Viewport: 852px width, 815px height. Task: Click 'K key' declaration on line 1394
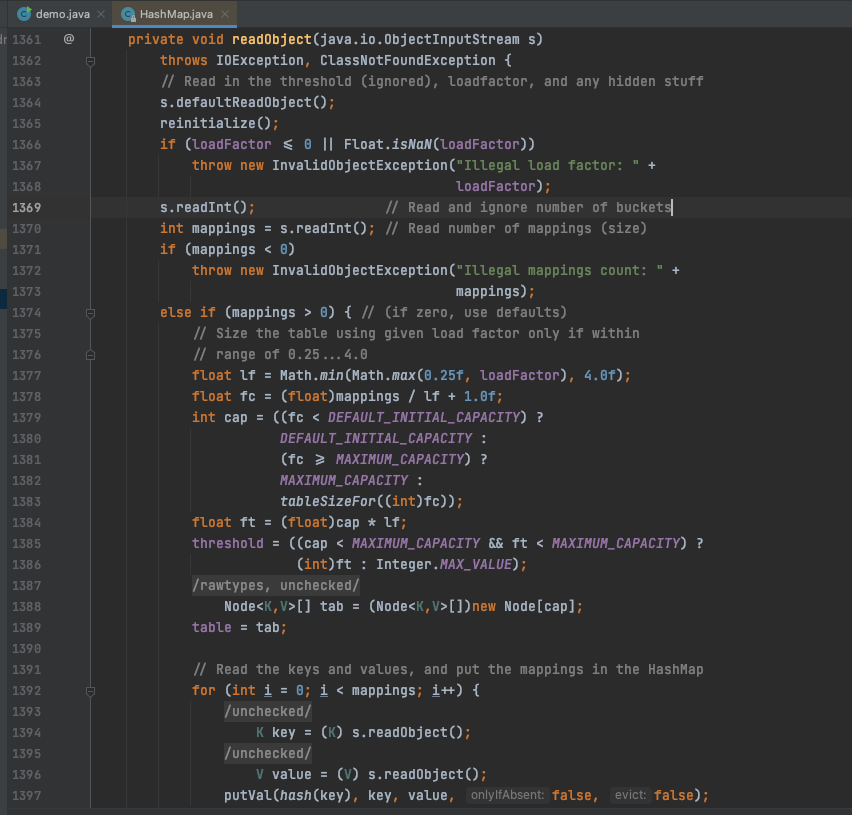[275, 733]
